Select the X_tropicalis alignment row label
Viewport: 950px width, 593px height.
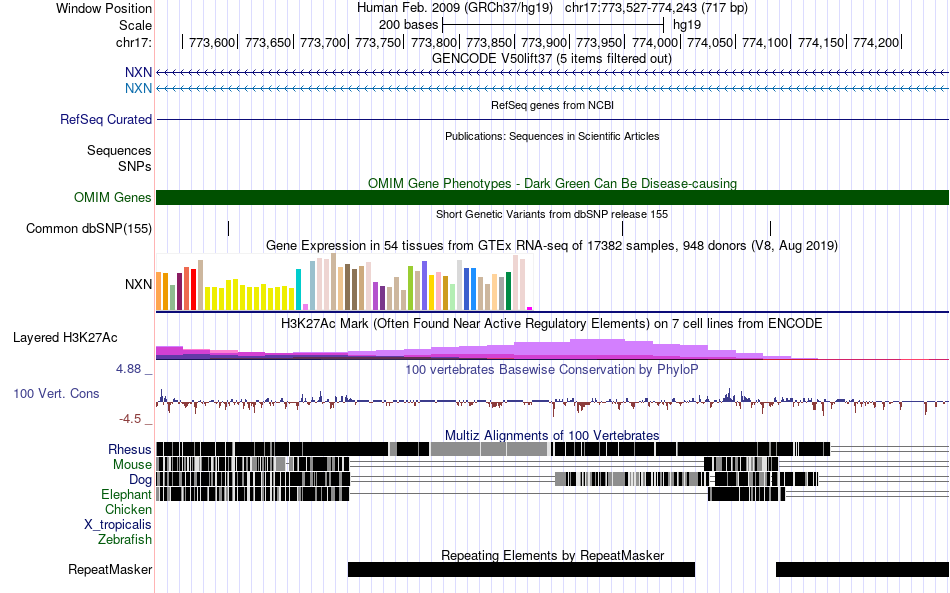(x=118, y=525)
